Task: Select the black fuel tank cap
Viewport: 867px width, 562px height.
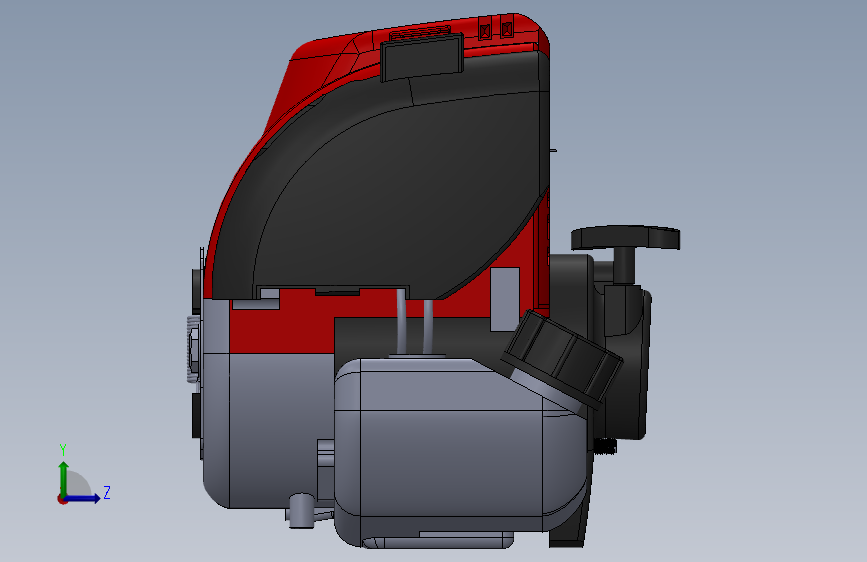Action: tap(561, 359)
